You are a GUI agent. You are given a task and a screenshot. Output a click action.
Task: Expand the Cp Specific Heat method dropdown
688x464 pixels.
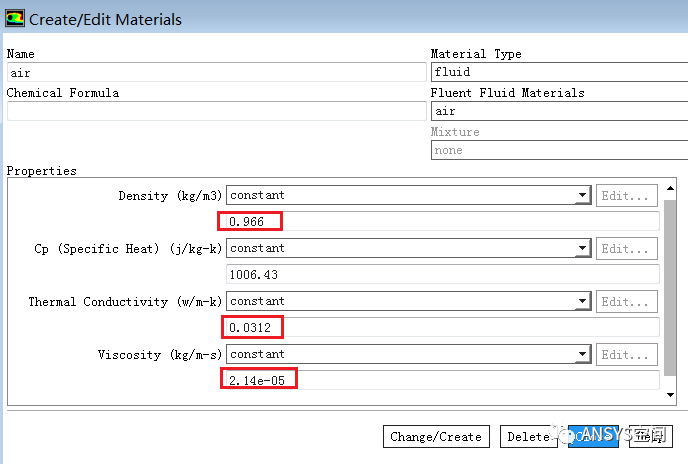point(408,248)
